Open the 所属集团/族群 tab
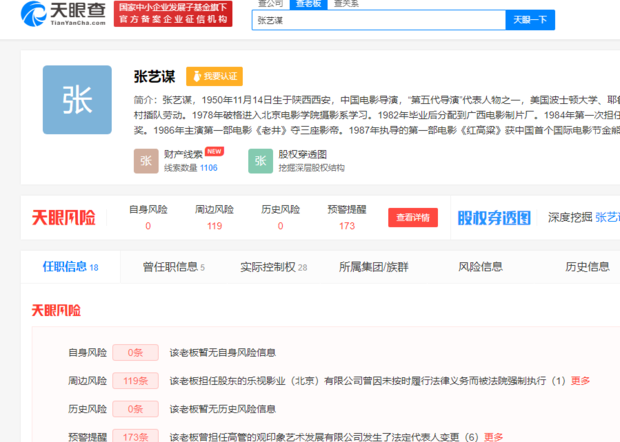620x442 pixels. pyautogui.click(x=373, y=267)
